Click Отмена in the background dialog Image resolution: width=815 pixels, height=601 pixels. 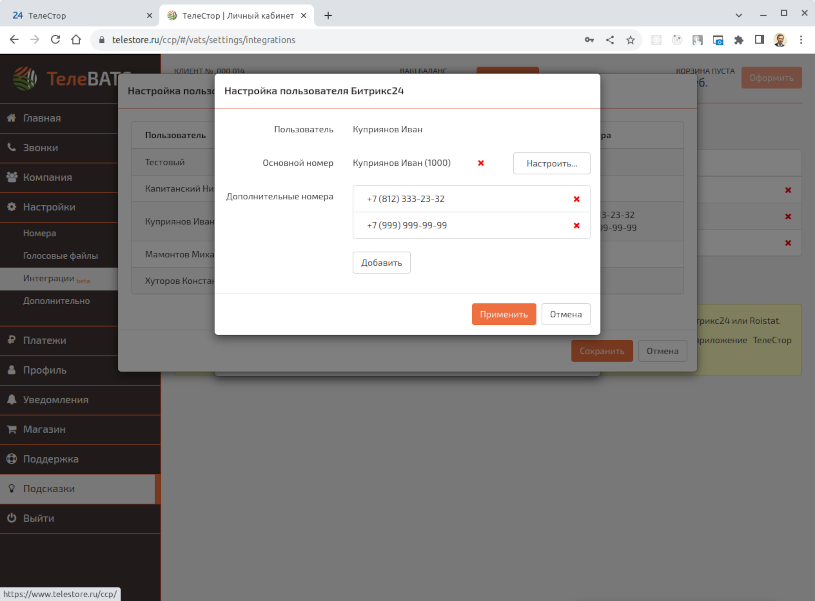[x=662, y=351]
